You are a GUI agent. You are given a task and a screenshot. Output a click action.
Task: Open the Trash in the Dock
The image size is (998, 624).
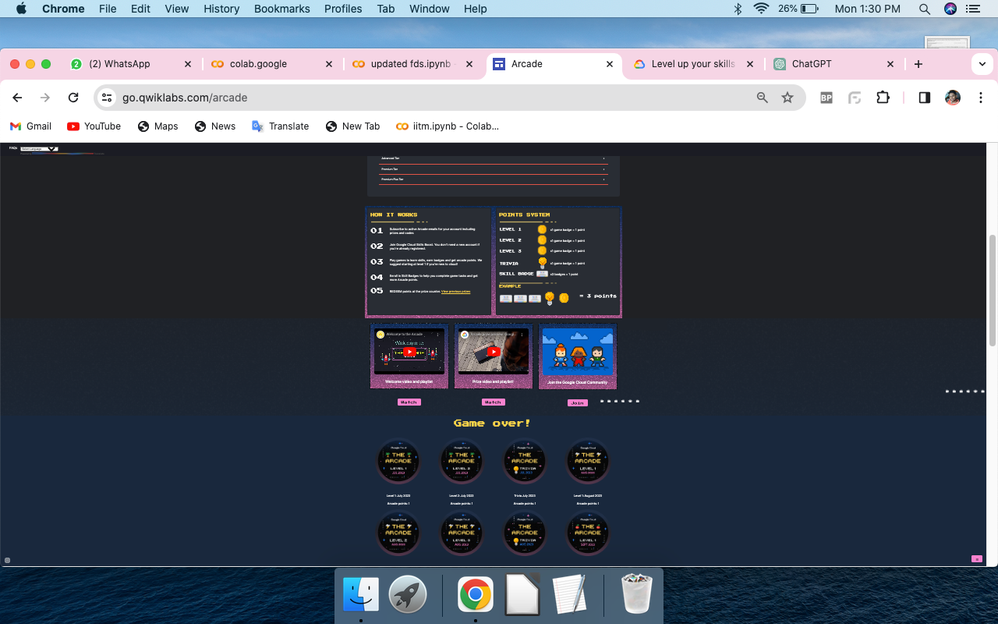pyautogui.click(x=636, y=593)
